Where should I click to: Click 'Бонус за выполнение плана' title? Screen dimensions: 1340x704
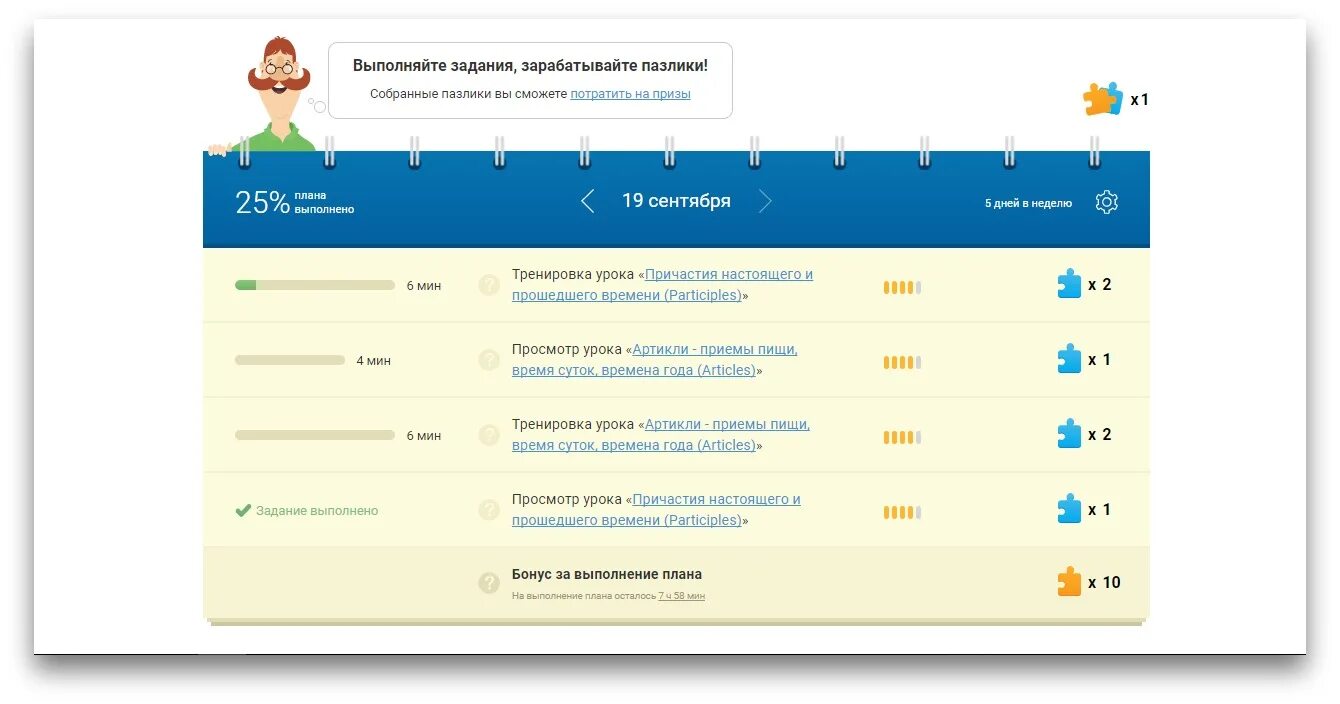607,575
